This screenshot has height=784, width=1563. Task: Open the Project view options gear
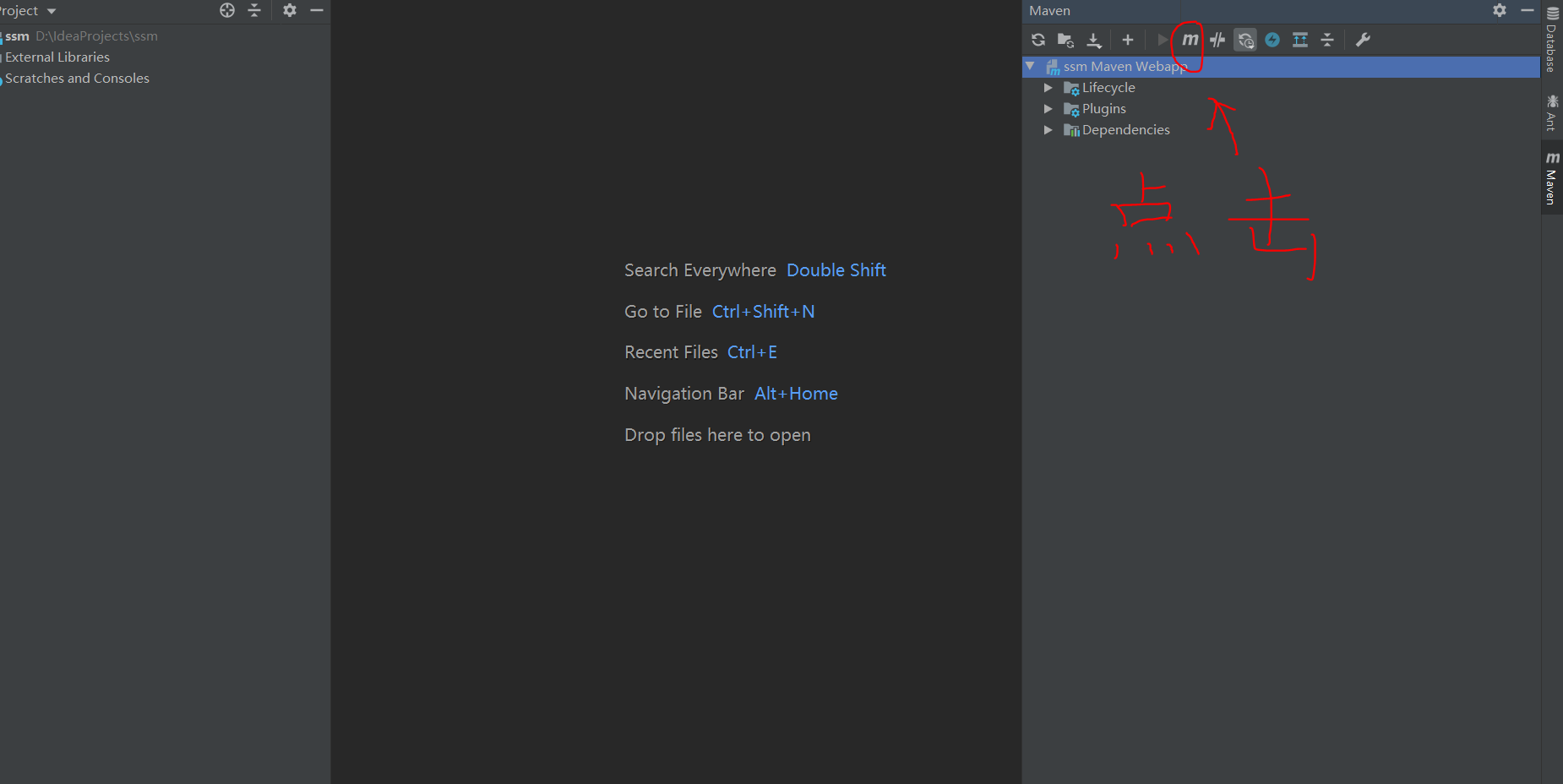click(x=290, y=10)
